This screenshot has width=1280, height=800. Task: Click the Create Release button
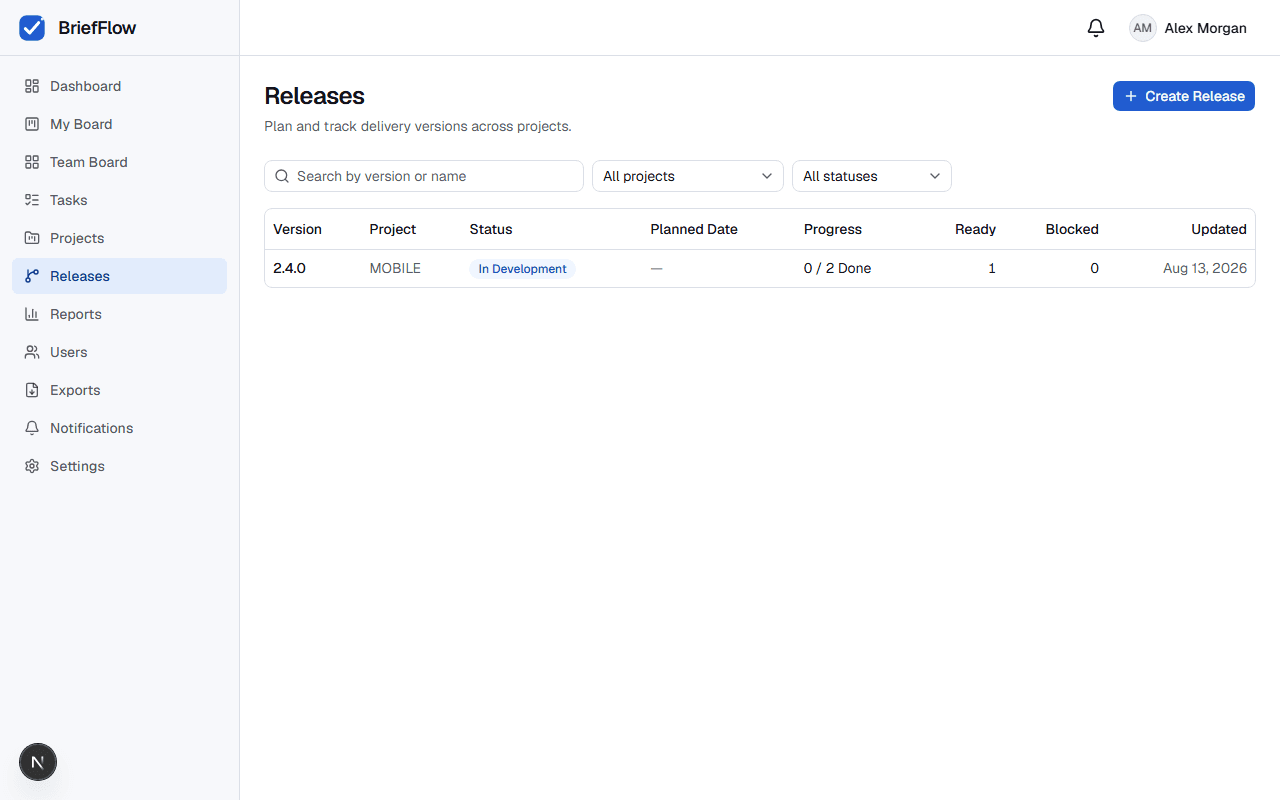(x=1184, y=96)
